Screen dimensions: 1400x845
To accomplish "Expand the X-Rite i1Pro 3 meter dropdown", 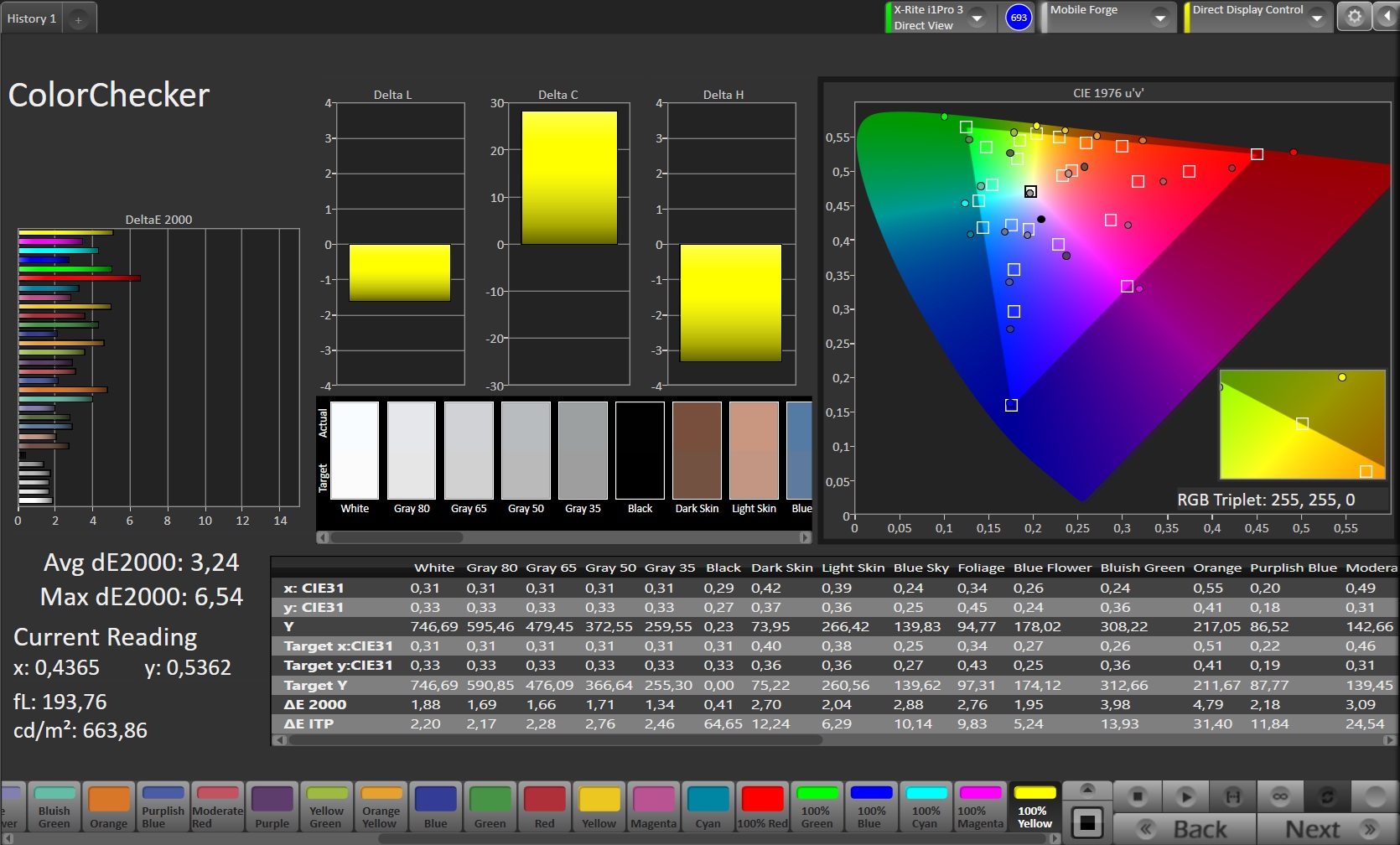I will (977, 18).
